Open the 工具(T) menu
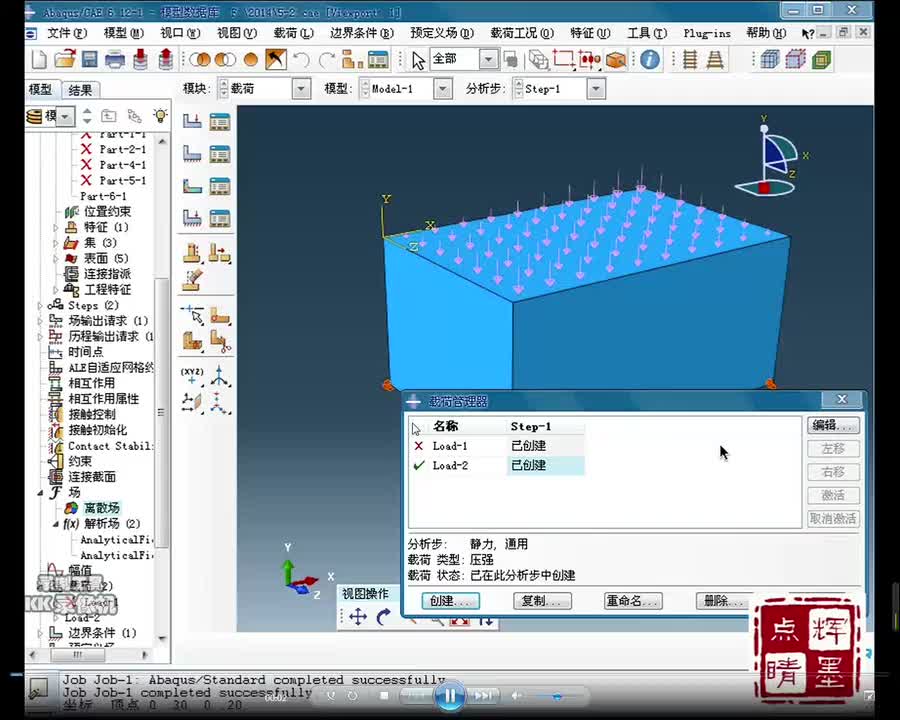 point(647,33)
